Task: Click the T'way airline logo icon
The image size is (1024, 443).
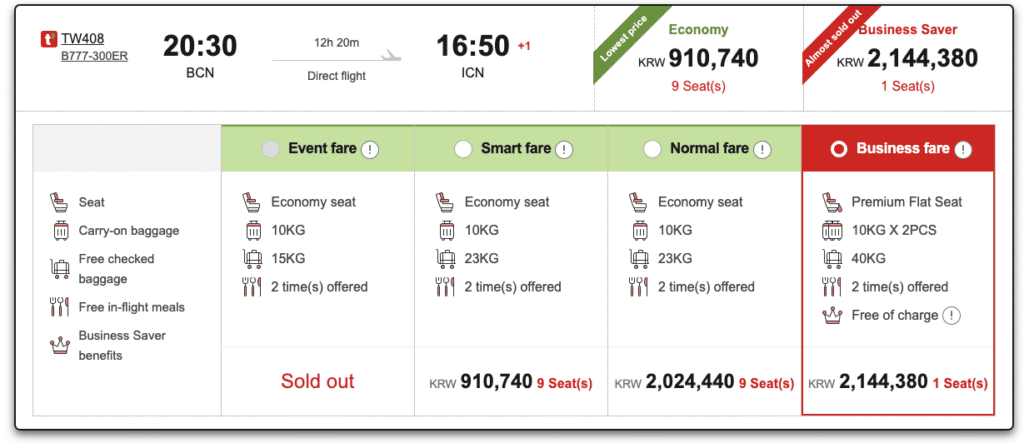Action: pyautogui.click(x=49, y=39)
